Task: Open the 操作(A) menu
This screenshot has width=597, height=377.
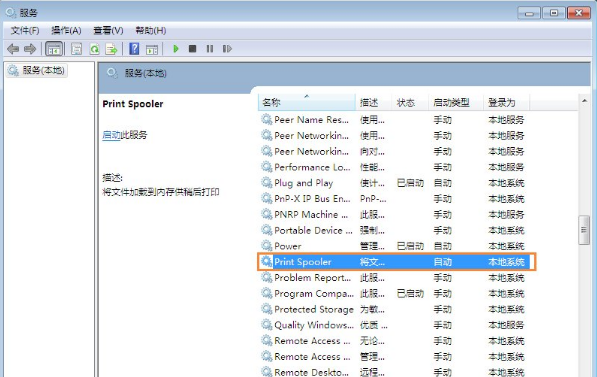Action: pos(66,30)
